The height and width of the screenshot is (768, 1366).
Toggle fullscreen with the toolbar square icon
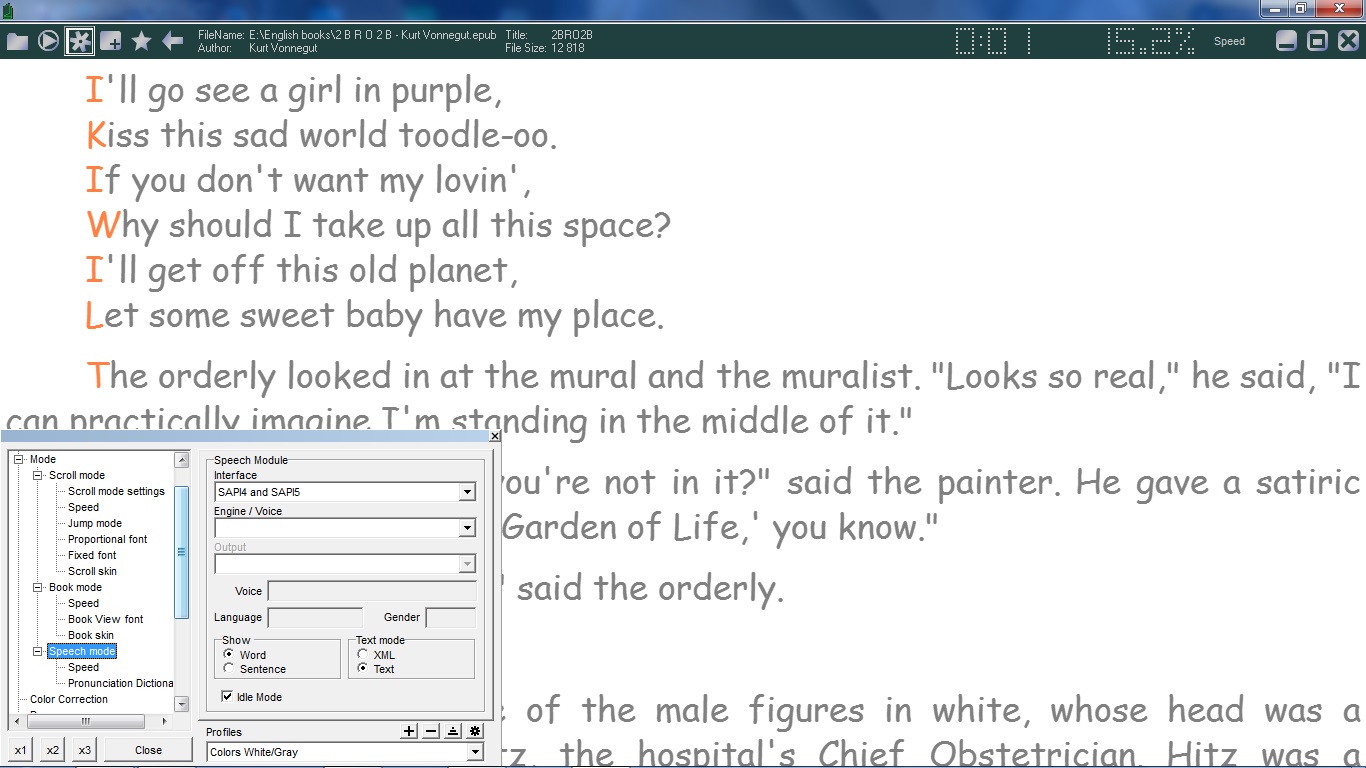pyautogui.click(x=1318, y=41)
